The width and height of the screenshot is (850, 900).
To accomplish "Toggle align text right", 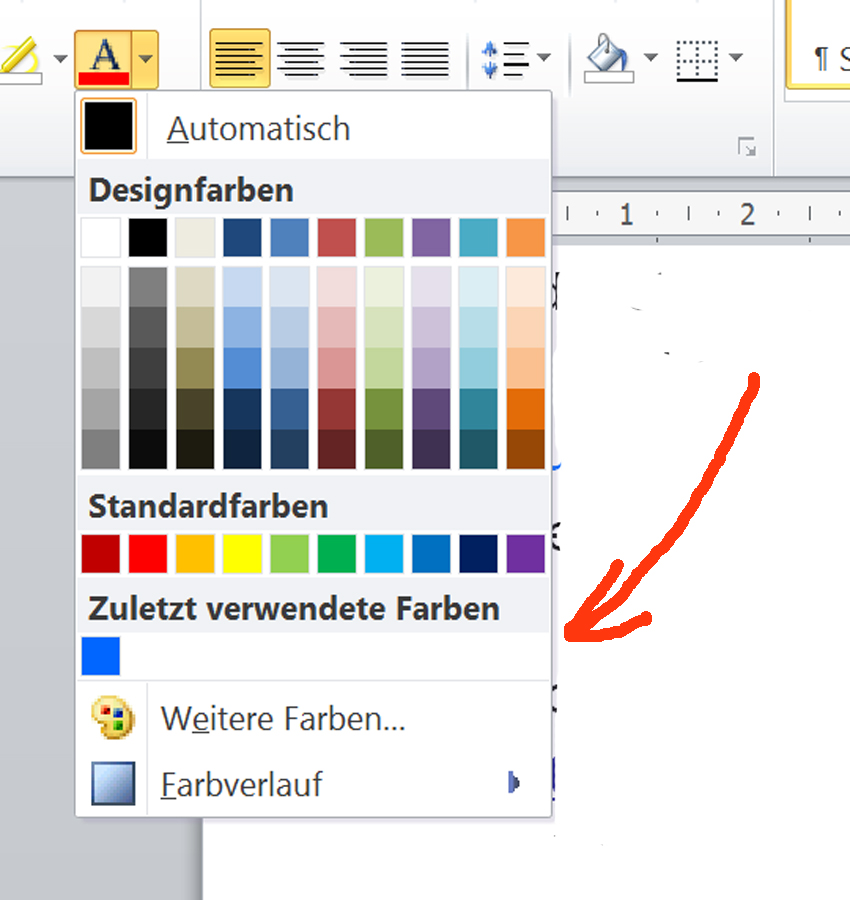I will click(x=363, y=58).
